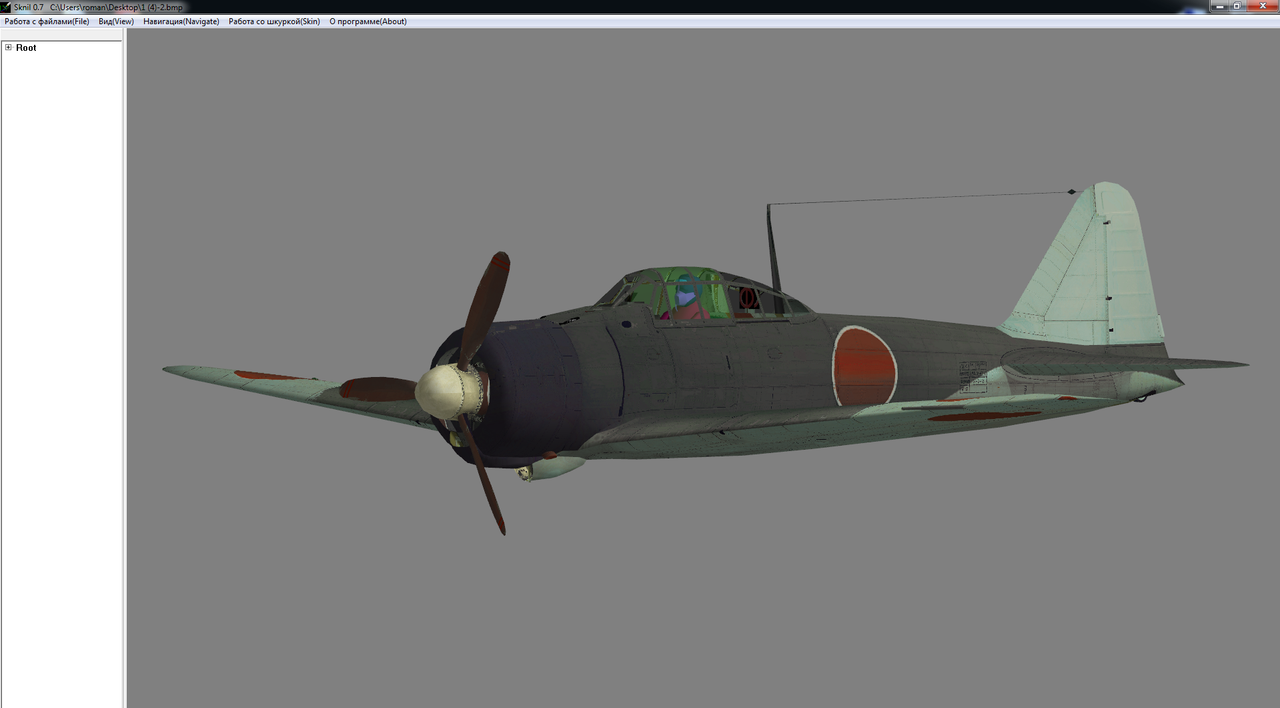Open the Работа с файлами (File) menu
The height and width of the screenshot is (708, 1280).
(x=47, y=21)
